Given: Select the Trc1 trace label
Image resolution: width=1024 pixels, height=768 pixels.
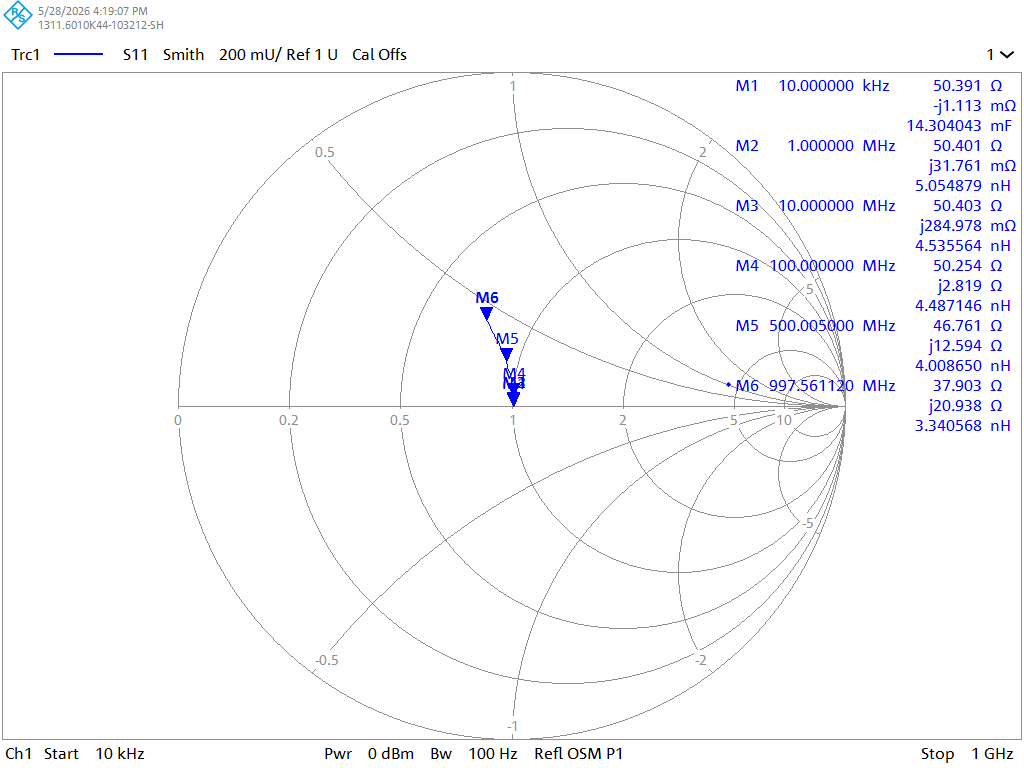Looking at the screenshot, I should [x=25, y=55].
